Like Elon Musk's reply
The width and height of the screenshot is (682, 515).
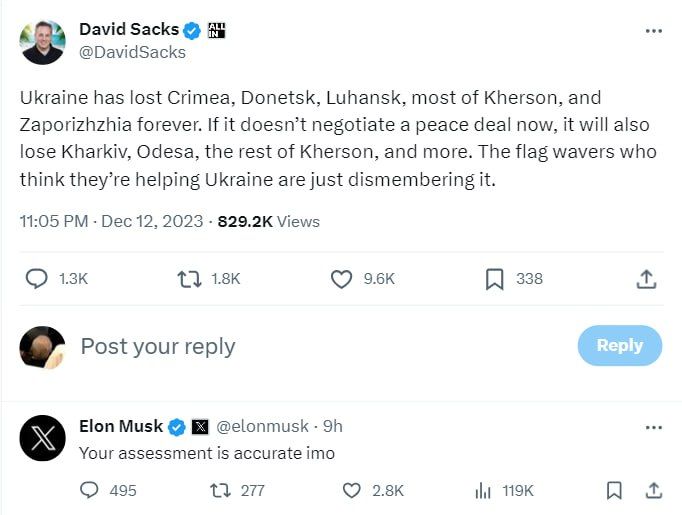pos(351,490)
